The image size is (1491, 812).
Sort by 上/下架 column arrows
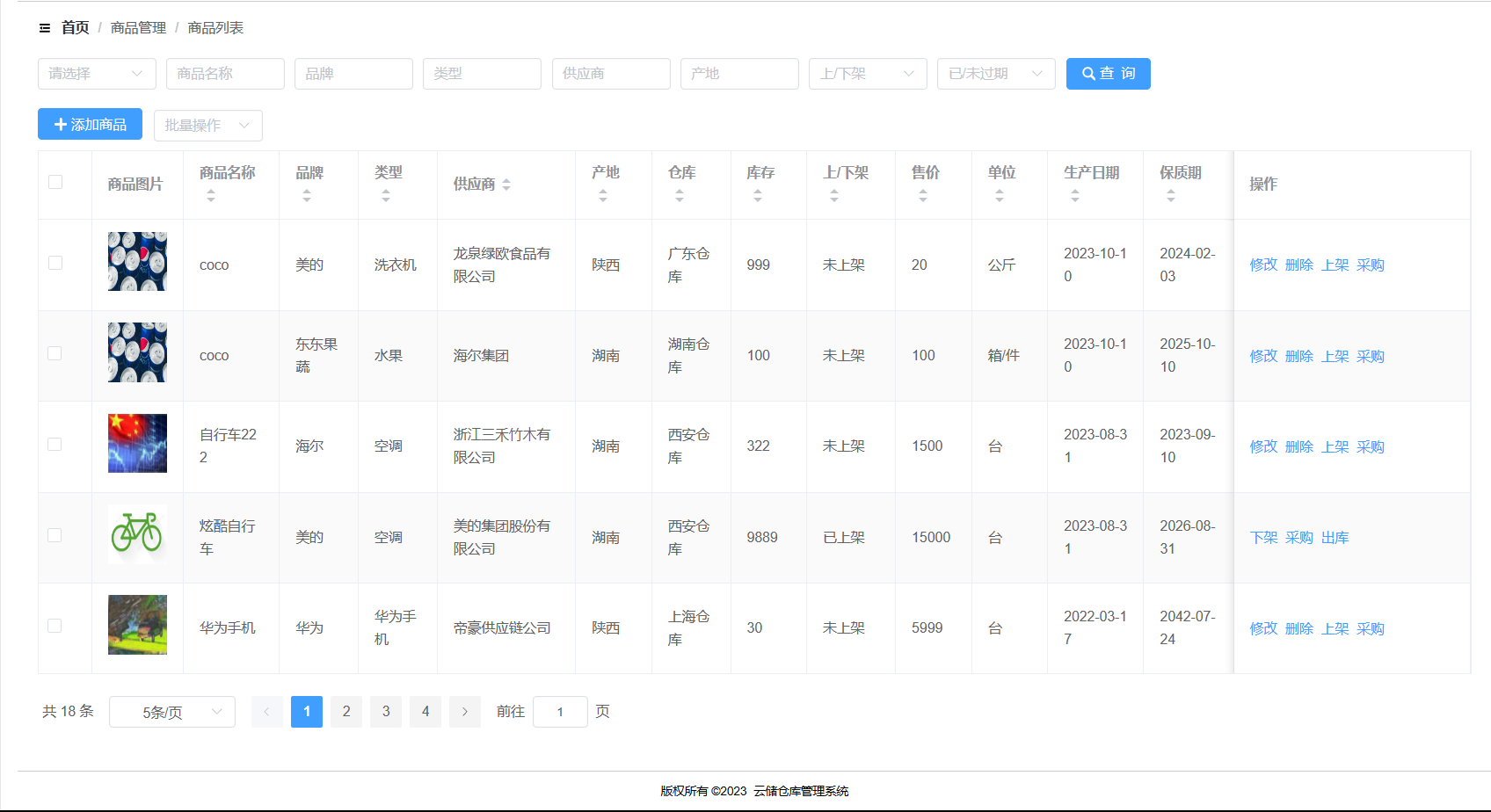(x=834, y=196)
